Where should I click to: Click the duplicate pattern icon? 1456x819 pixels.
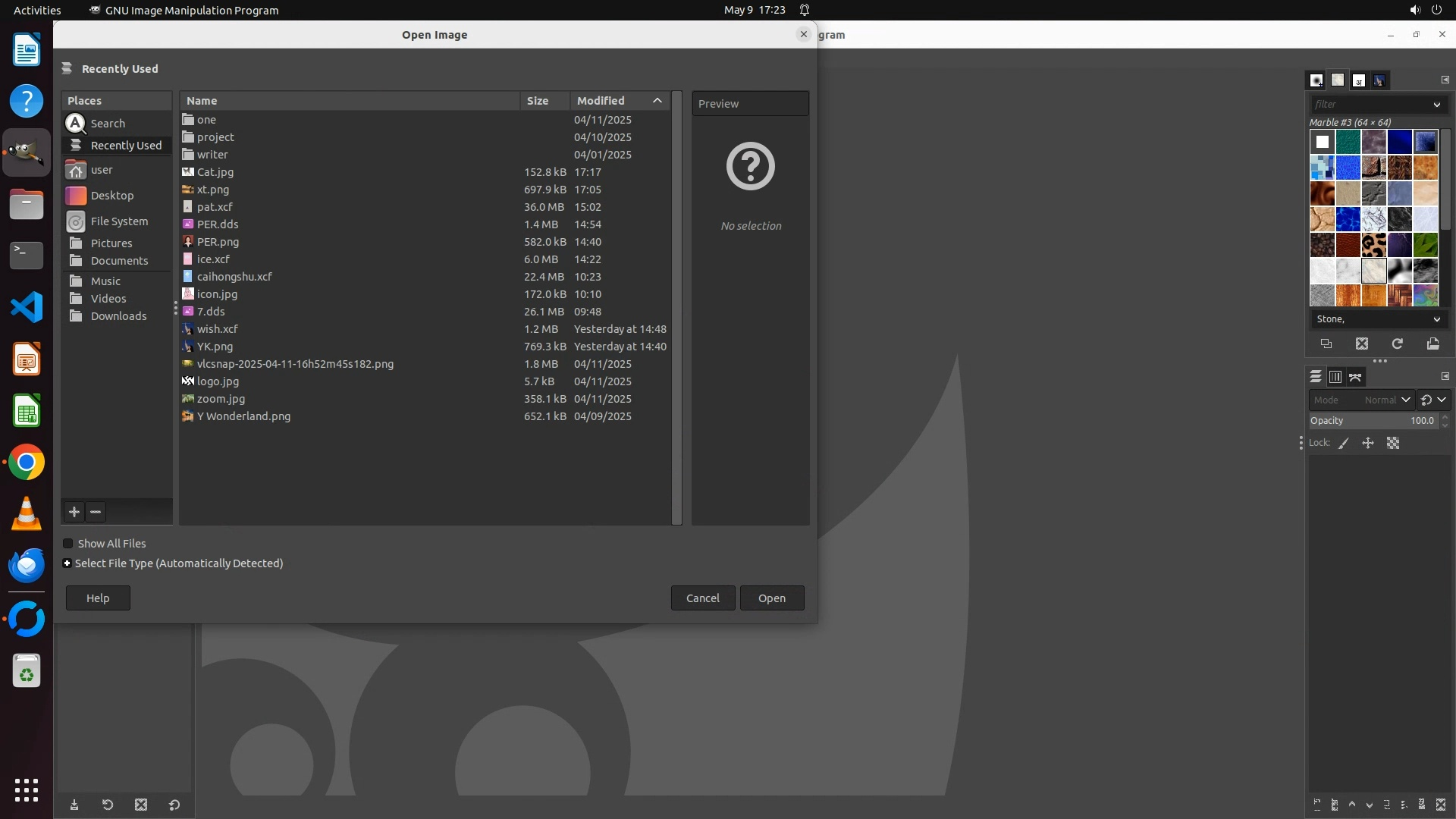1326,344
